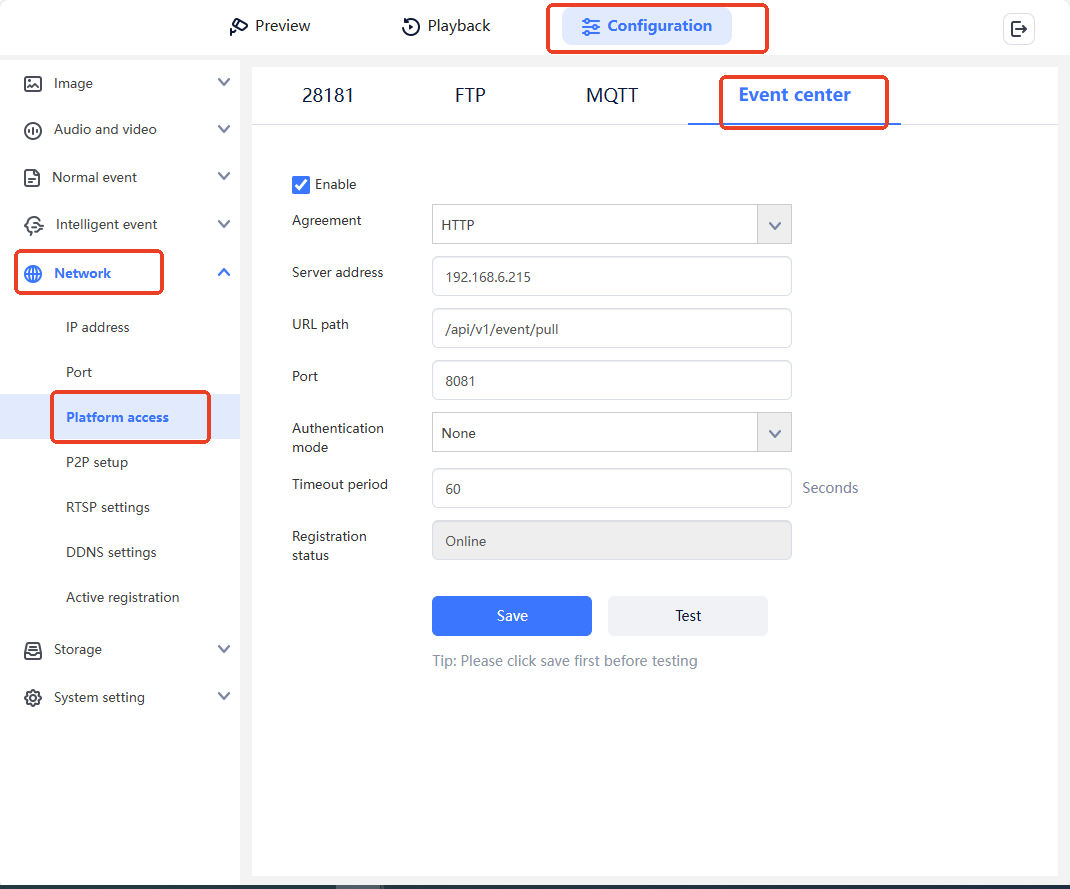Click the Storage drive icon

tap(33, 650)
